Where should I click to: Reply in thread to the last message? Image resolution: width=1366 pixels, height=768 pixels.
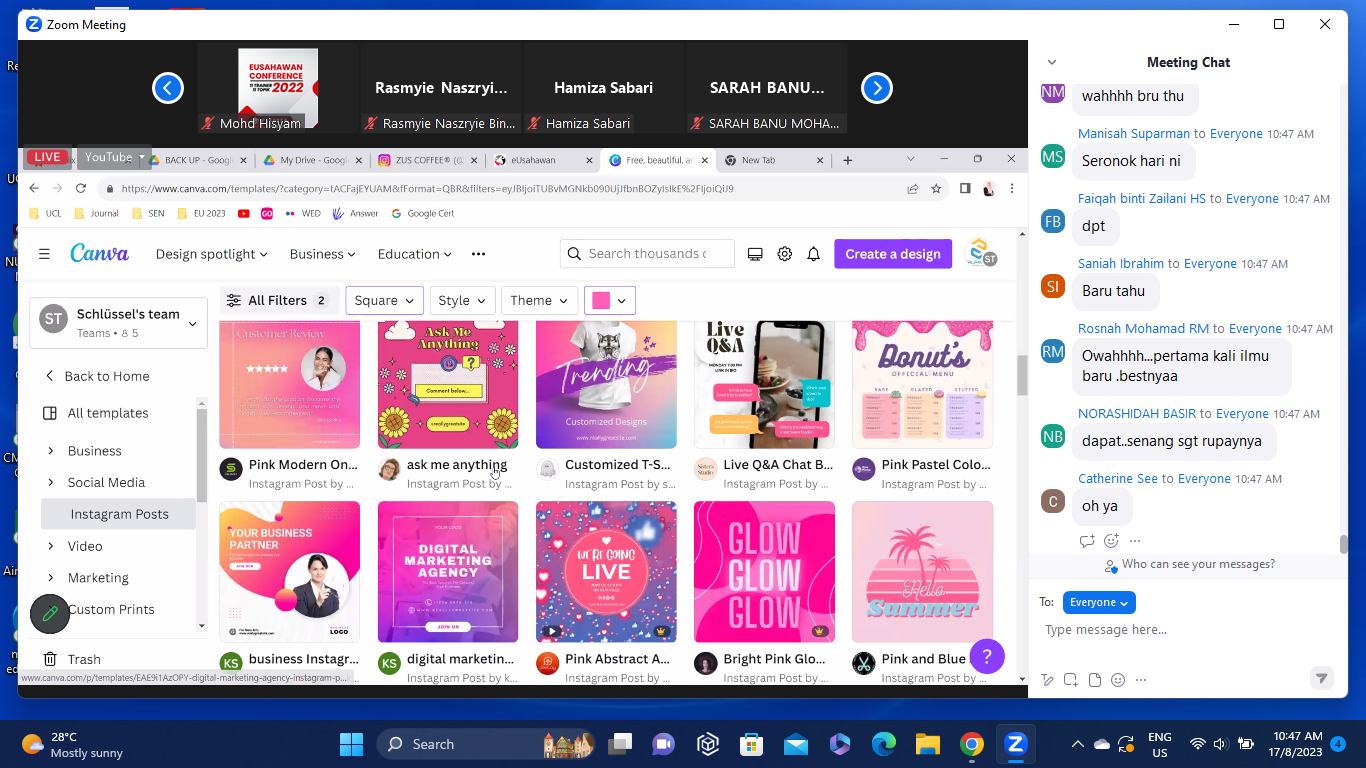[x=1087, y=541]
